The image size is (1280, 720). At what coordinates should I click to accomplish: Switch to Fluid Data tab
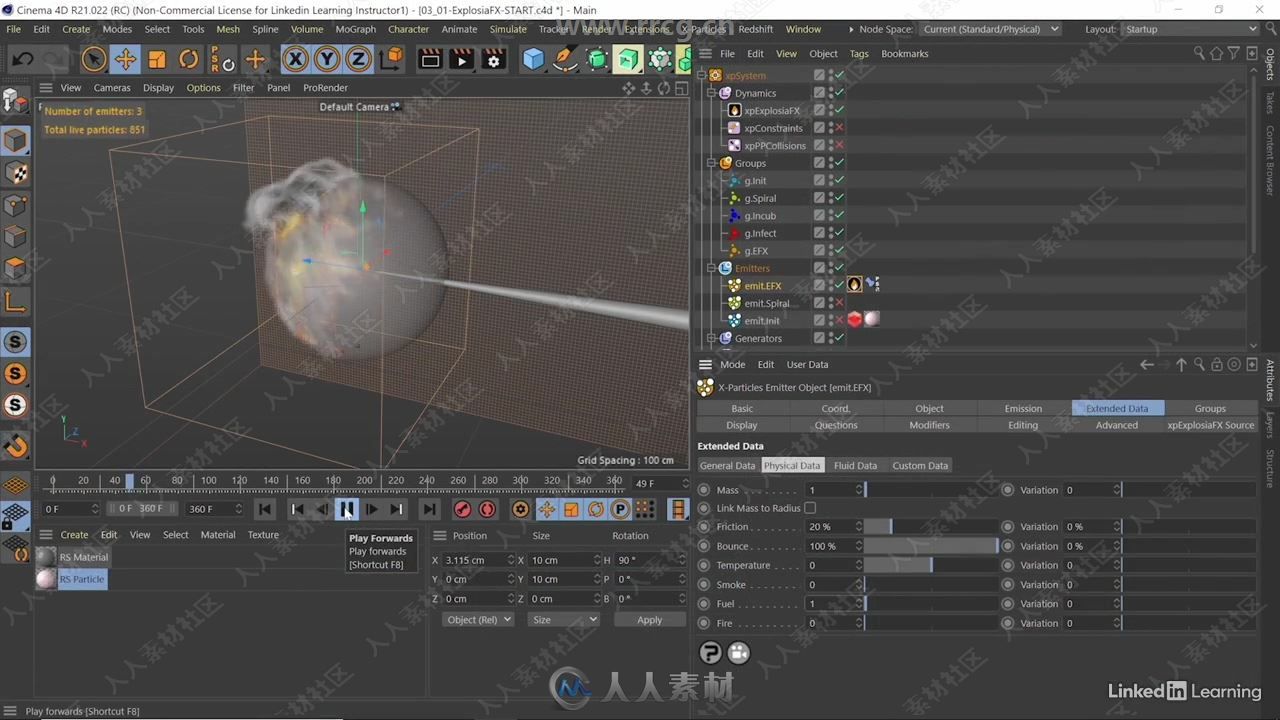[855, 466]
